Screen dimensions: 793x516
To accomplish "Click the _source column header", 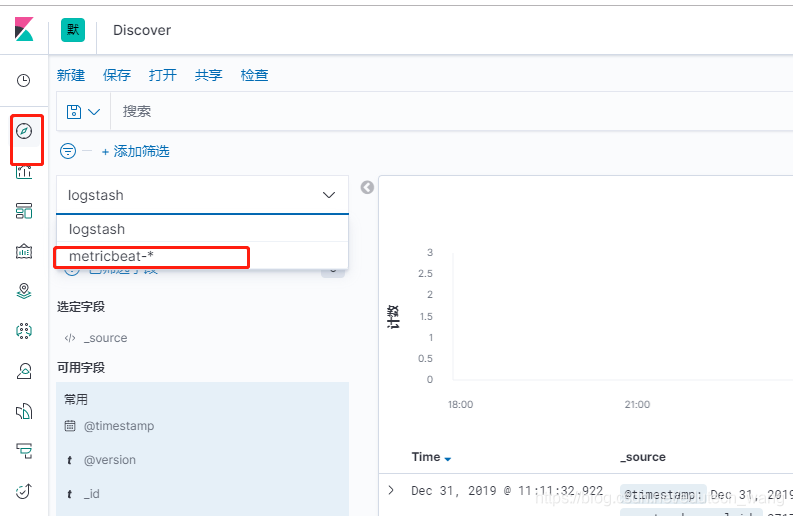I will pyautogui.click(x=643, y=457).
